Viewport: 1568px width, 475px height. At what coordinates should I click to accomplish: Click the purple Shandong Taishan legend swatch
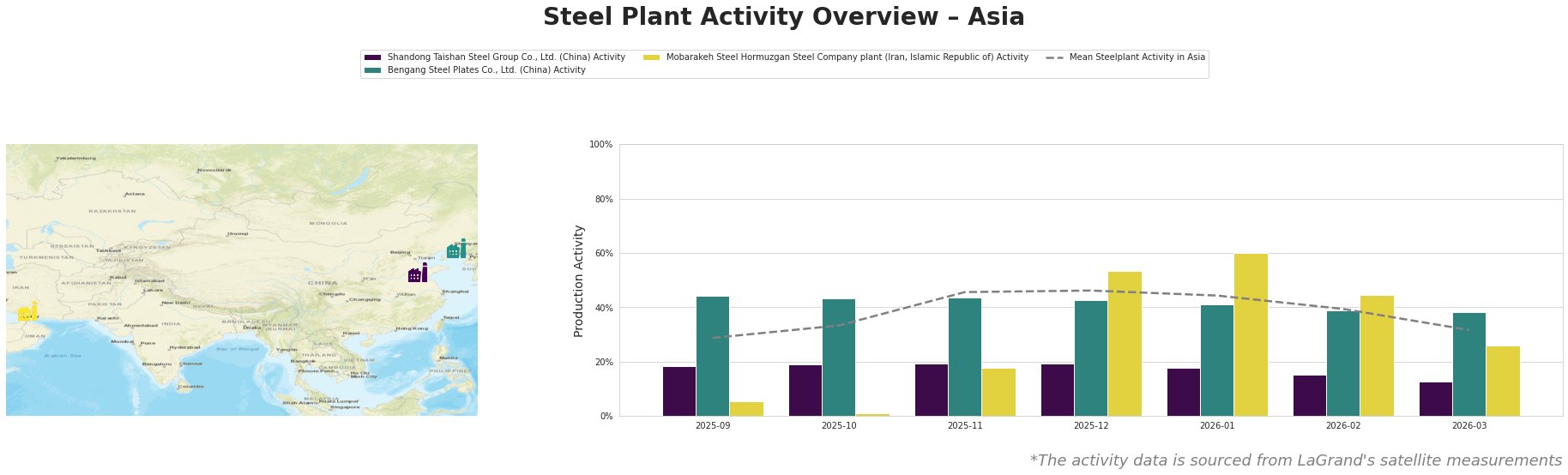pyautogui.click(x=372, y=57)
